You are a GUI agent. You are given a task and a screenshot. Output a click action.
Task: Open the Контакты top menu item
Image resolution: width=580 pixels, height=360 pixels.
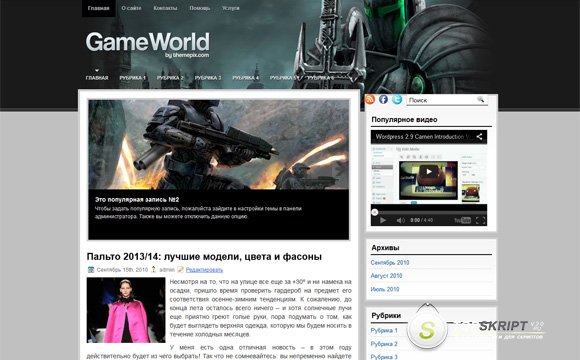click(x=165, y=8)
